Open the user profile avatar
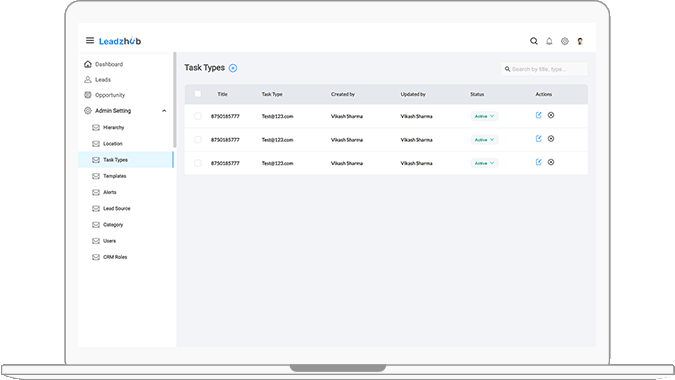675x380 pixels. tap(580, 41)
